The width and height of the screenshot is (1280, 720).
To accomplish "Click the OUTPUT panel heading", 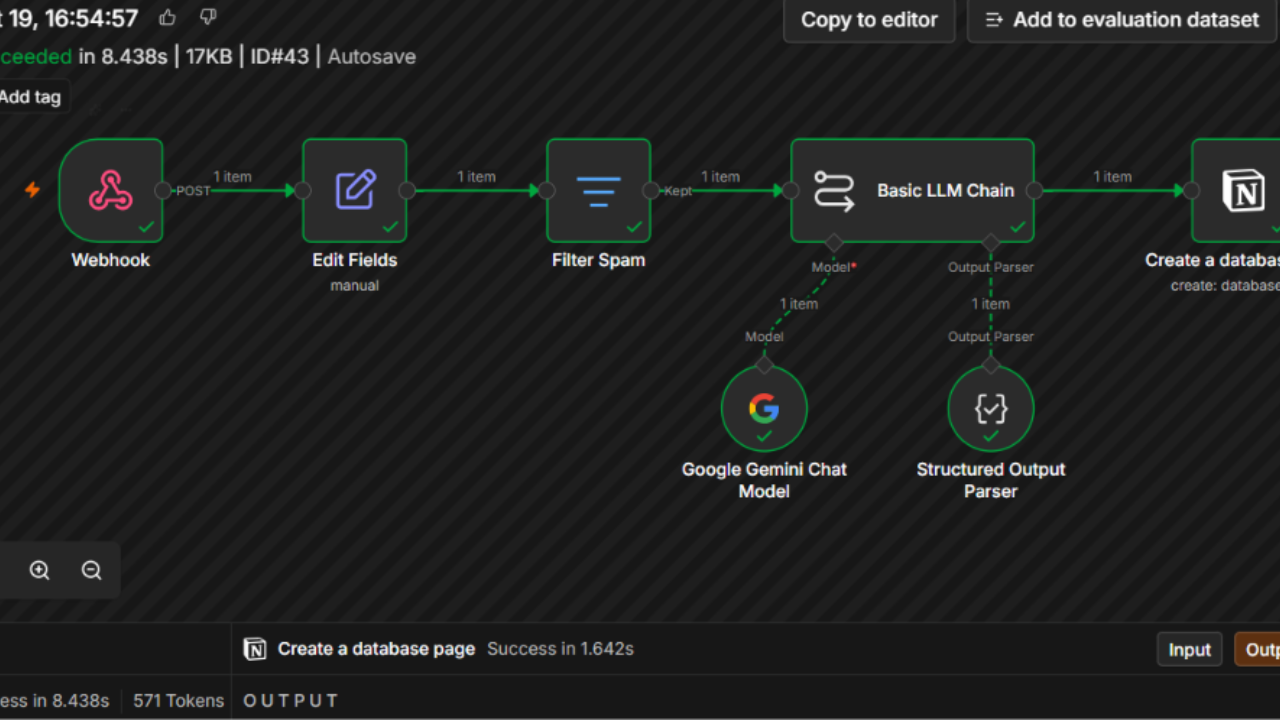I will click(290, 701).
